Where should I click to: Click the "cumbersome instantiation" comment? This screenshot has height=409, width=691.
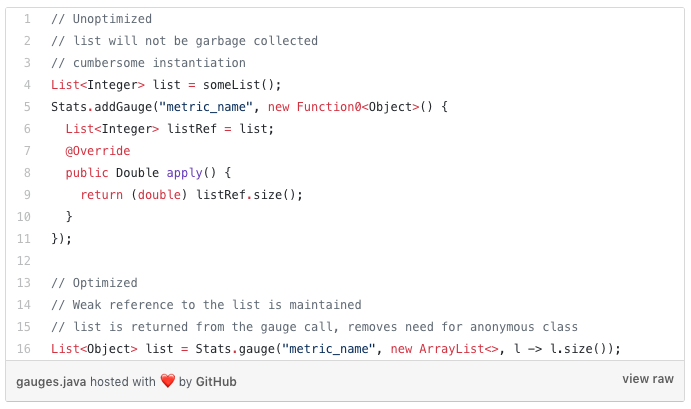click(148, 63)
